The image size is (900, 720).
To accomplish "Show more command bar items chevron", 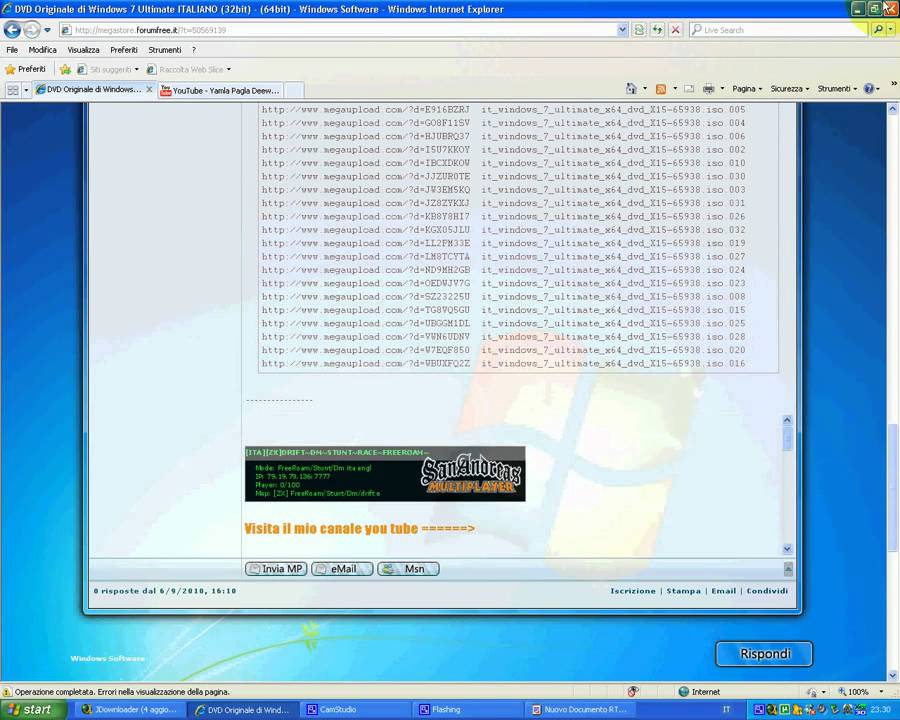I will coord(893,84).
